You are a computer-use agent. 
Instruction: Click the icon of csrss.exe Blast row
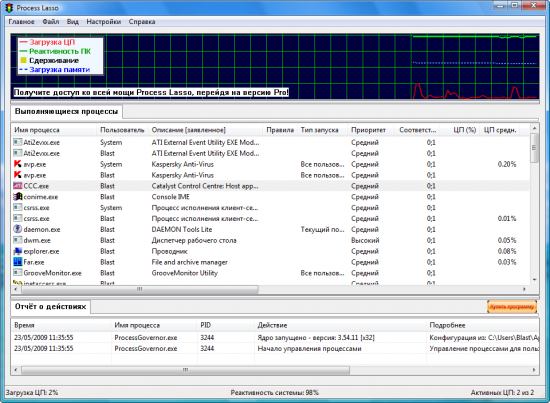click(18, 218)
